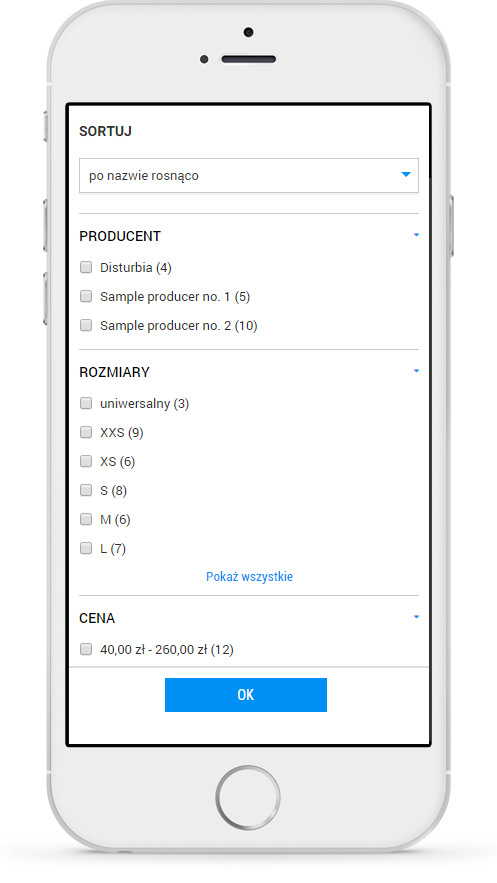Check the Disturbia producer checkbox
Viewport: 497px width, 883px height.
86,267
